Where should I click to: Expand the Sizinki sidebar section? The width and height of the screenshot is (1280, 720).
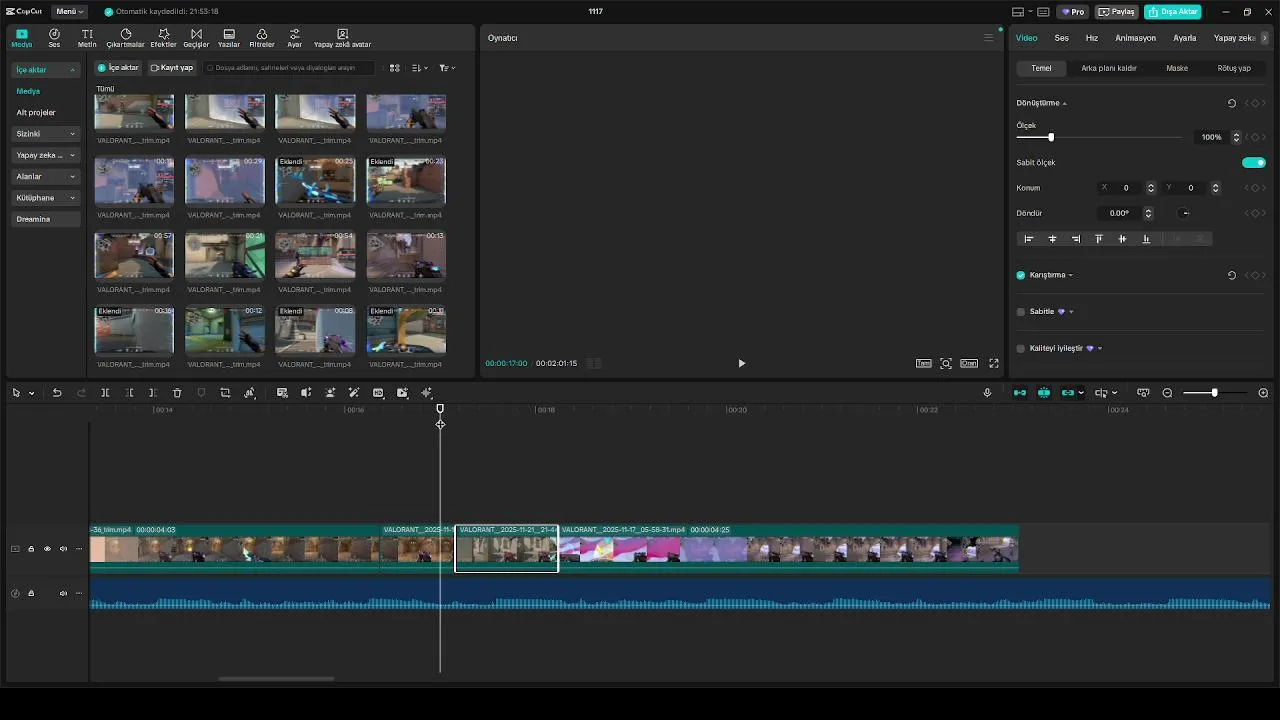(x=46, y=134)
